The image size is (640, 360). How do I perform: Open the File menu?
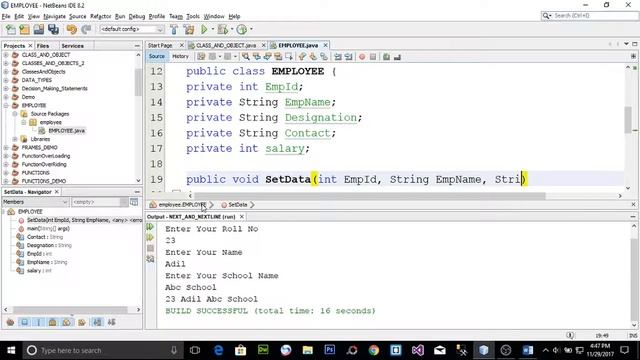click(6, 16)
